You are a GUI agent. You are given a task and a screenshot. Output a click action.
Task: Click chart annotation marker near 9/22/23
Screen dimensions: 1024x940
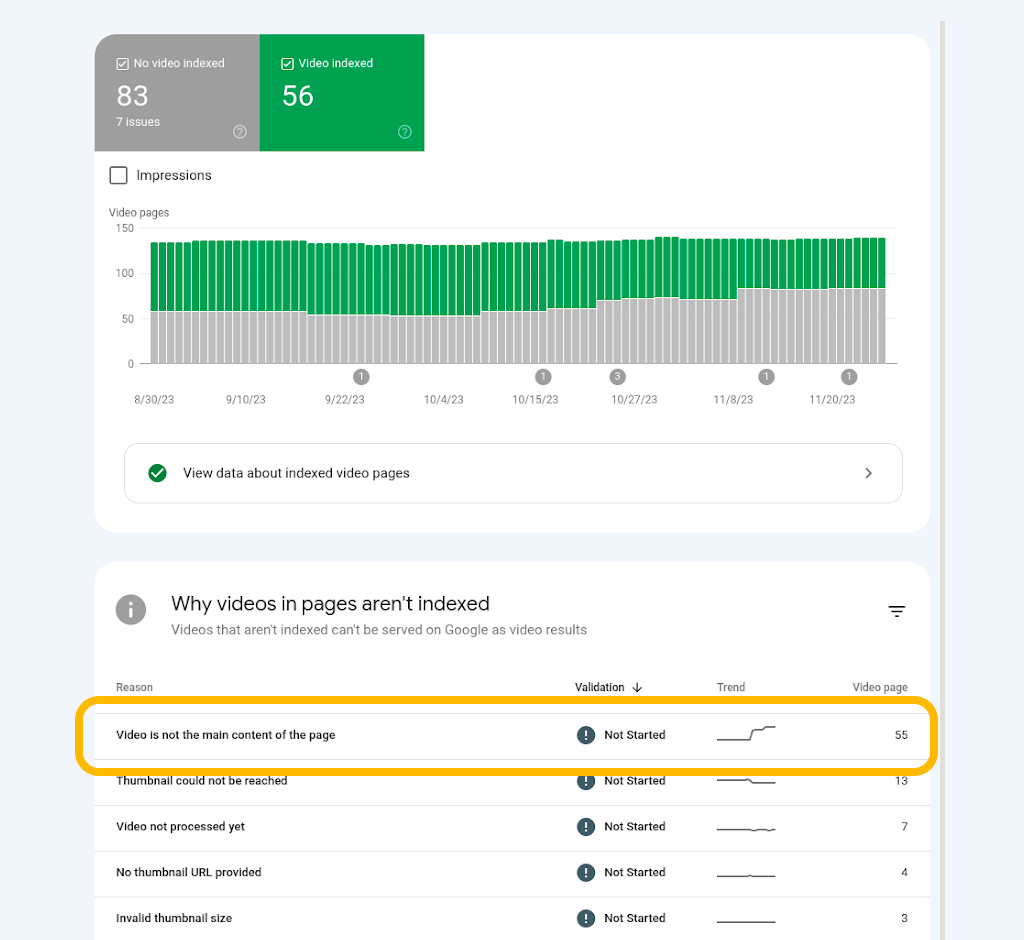click(361, 377)
